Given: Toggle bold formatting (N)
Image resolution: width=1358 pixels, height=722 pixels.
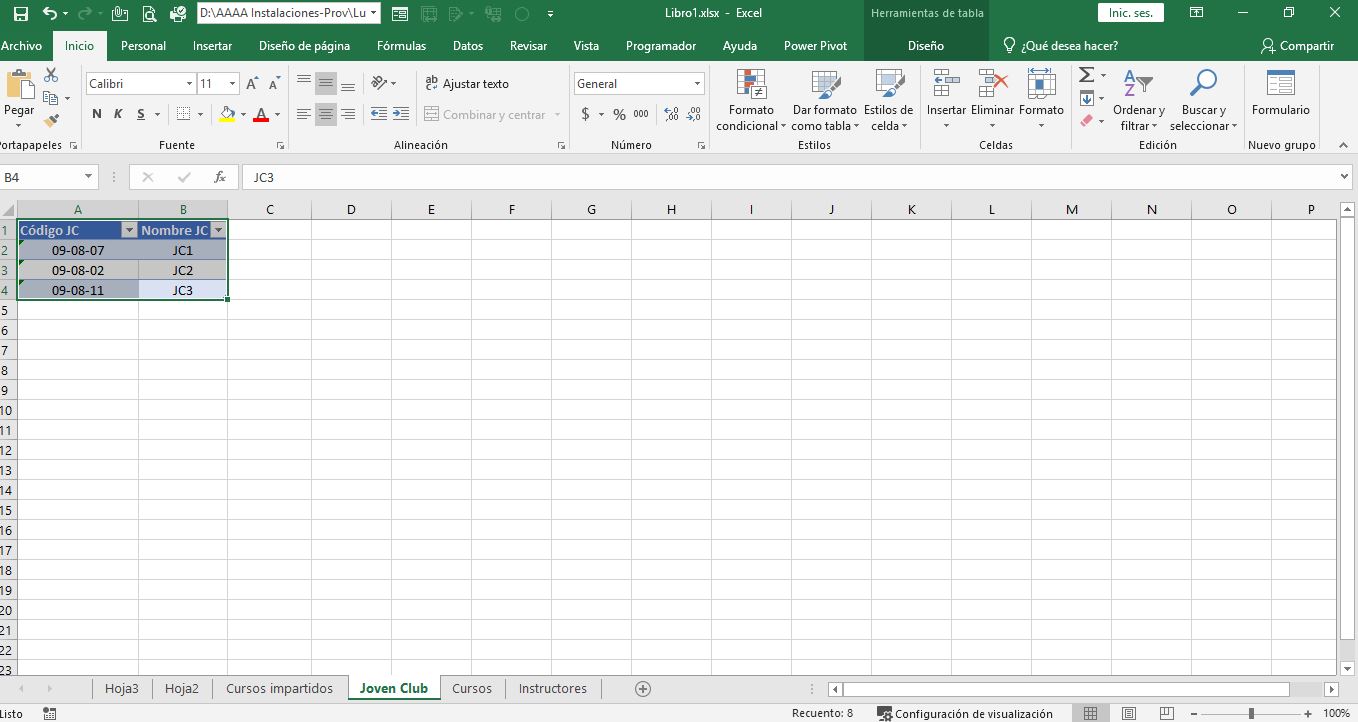Looking at the screenshot, I should pyautogui.click(x=97, y=114).
